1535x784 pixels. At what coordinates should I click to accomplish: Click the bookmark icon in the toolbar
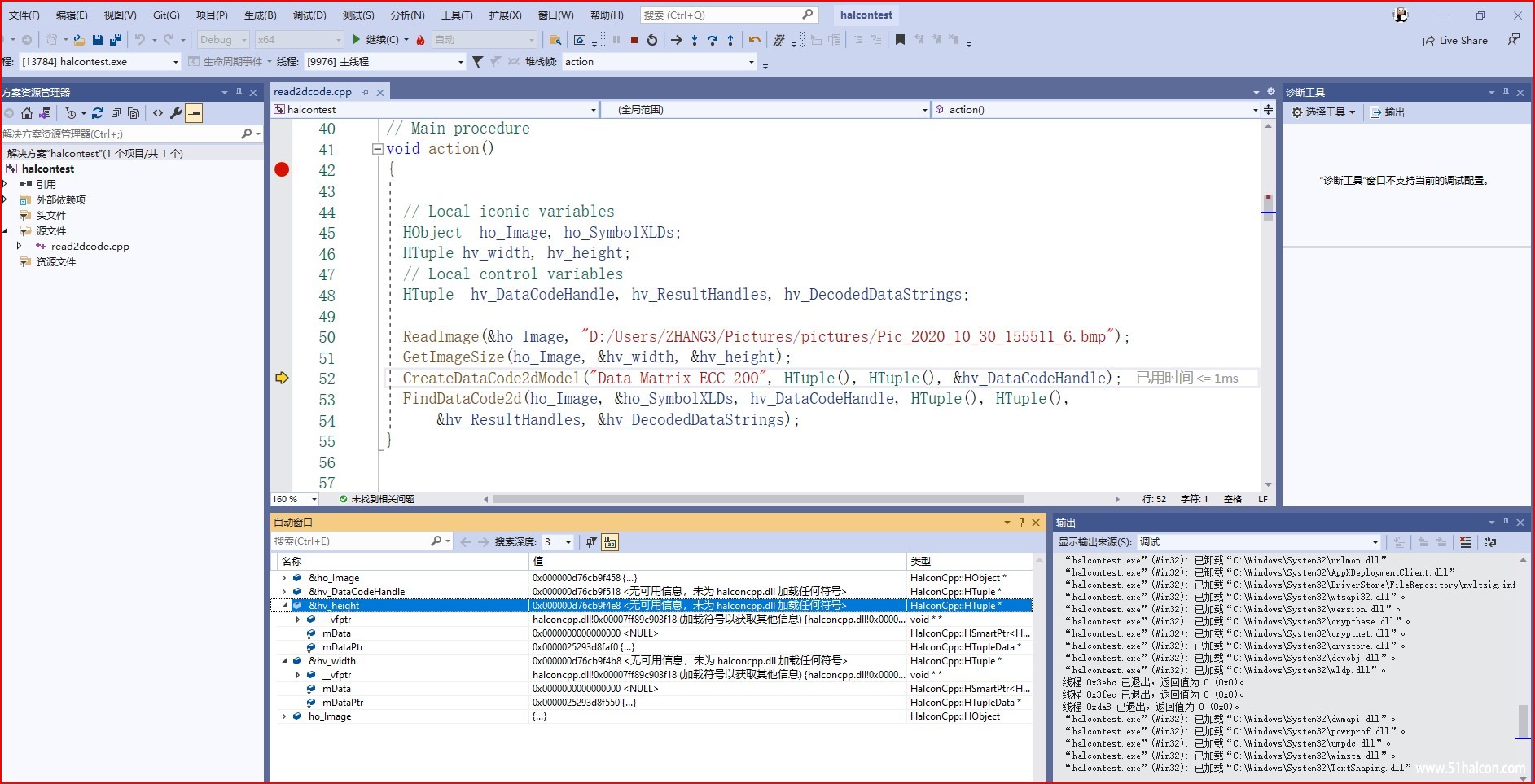coord(900,40)
